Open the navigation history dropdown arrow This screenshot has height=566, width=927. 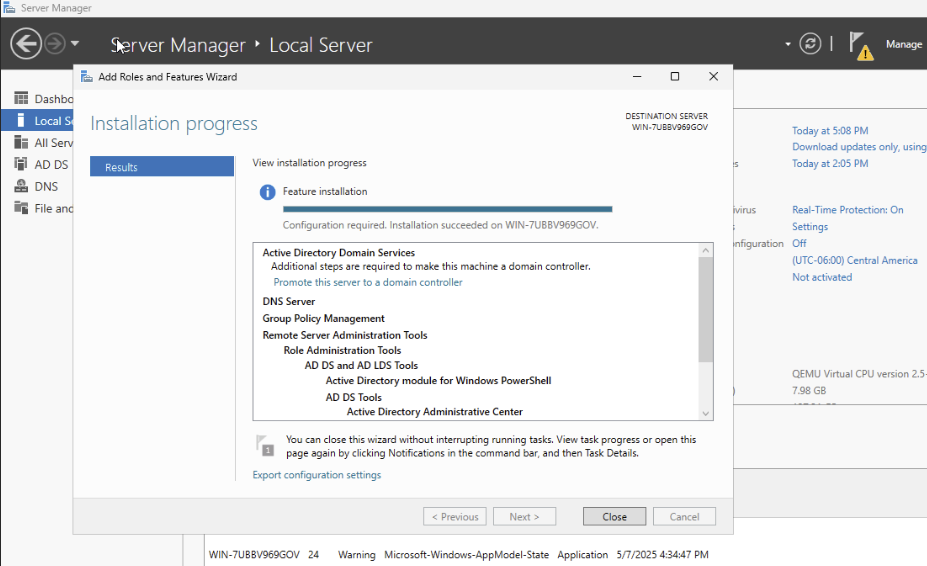tap(75, 44)
